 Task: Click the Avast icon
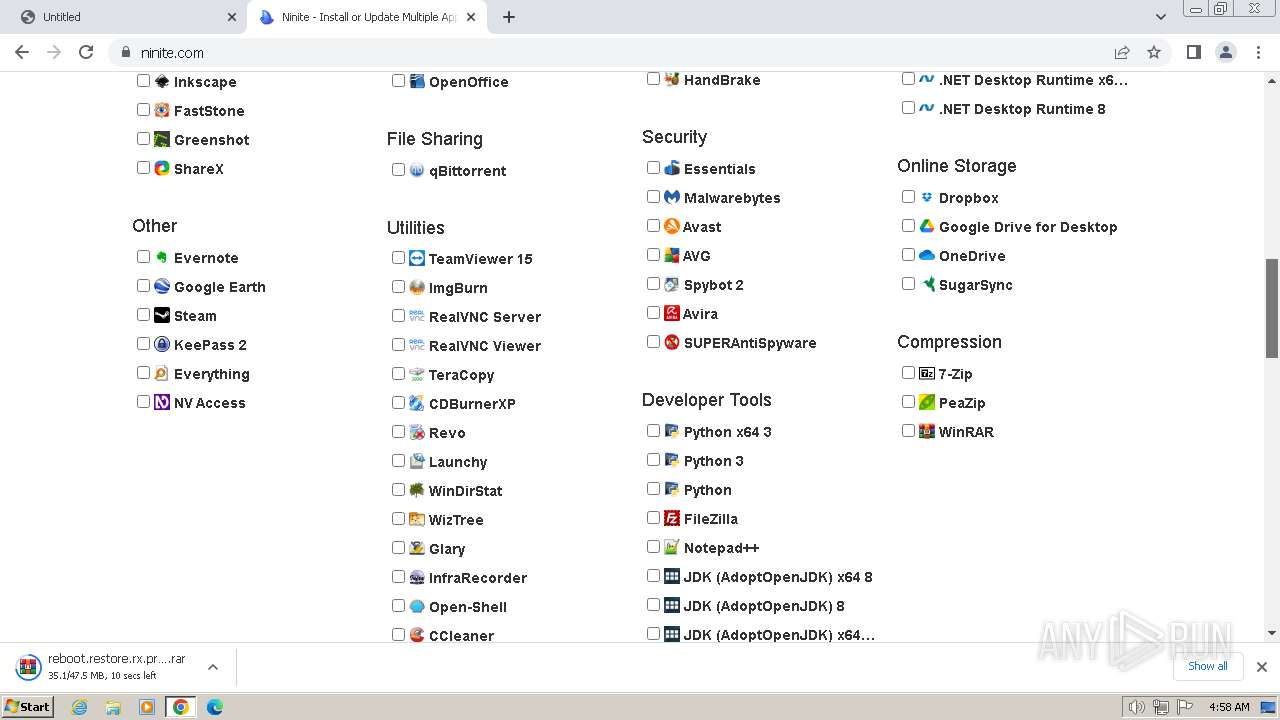(x=672, y=226)
